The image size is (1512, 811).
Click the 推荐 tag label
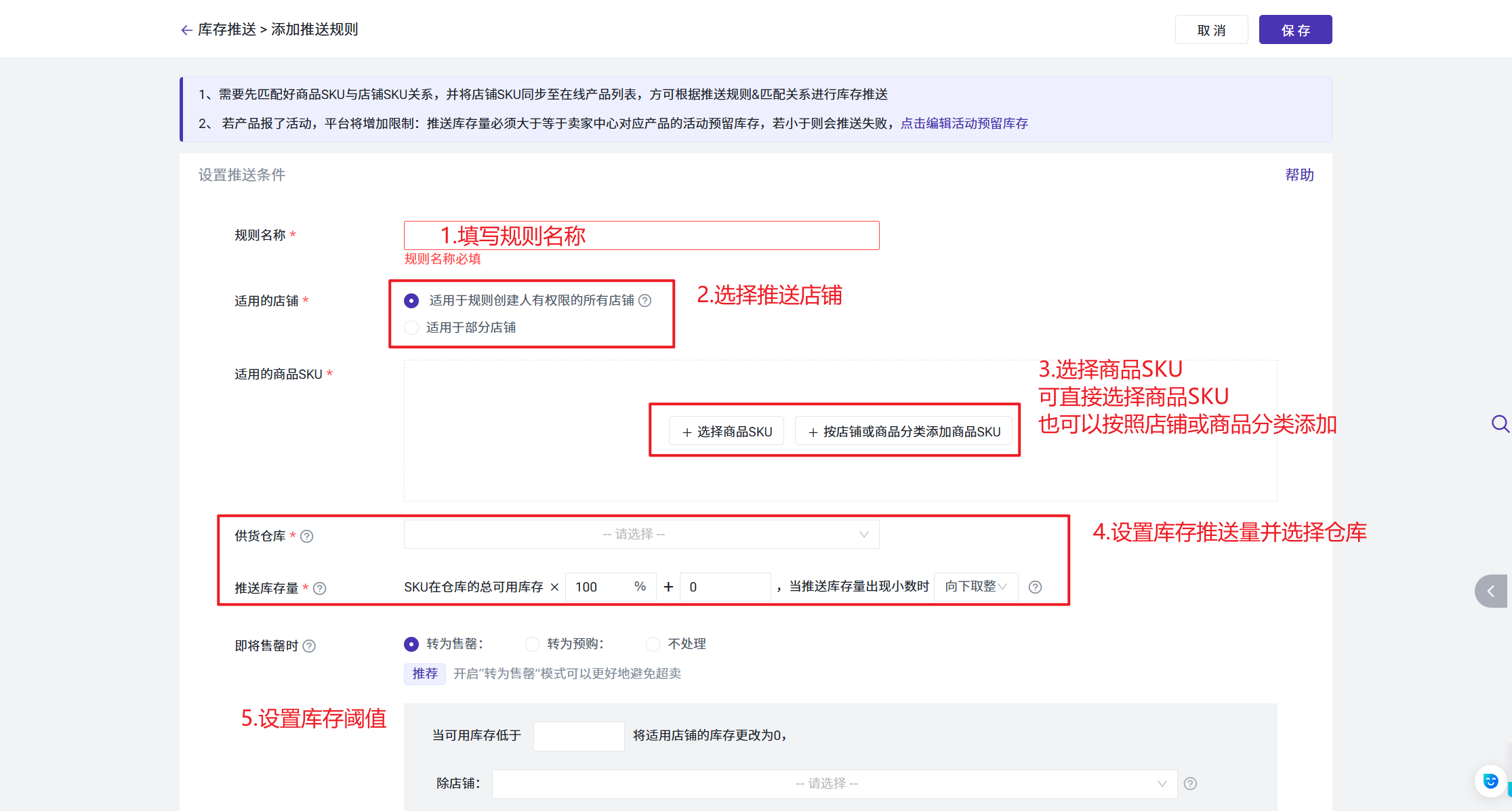425,673
